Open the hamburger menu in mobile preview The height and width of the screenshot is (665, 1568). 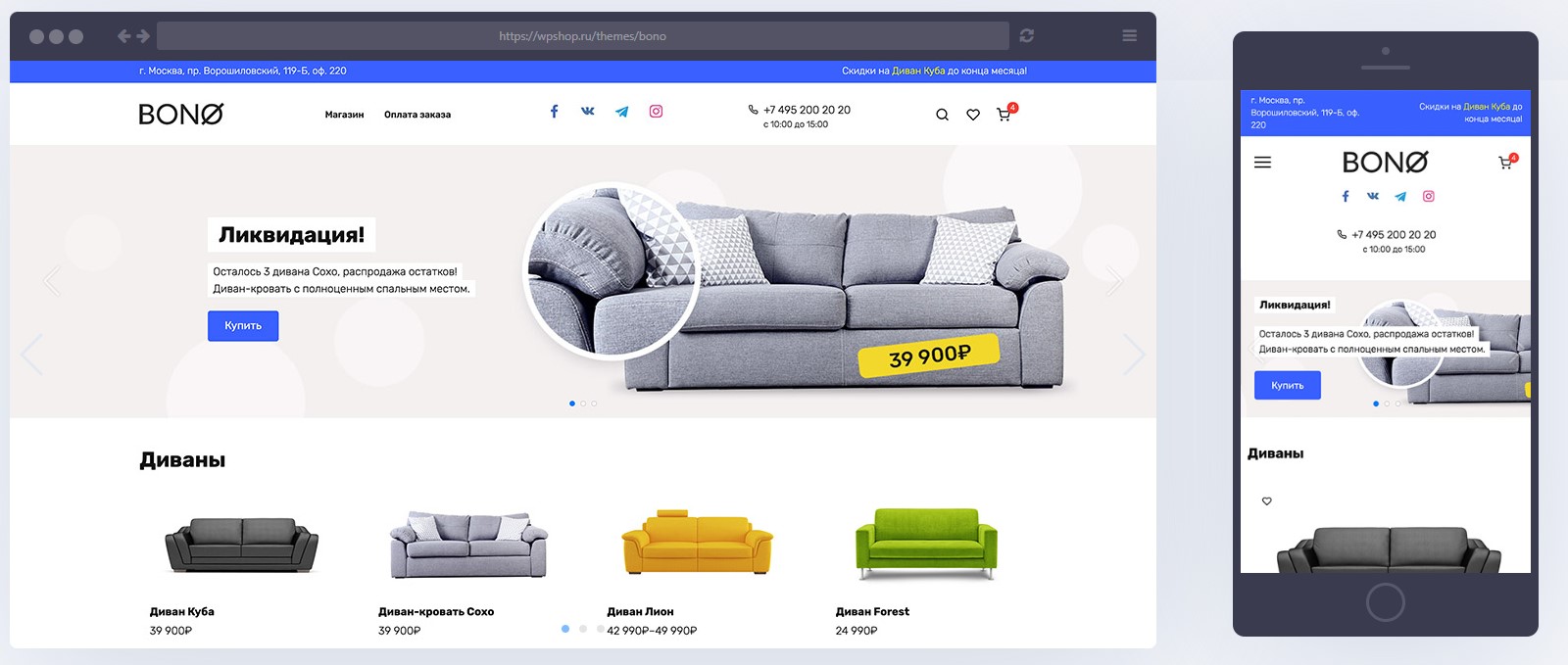coord(1262,163)
